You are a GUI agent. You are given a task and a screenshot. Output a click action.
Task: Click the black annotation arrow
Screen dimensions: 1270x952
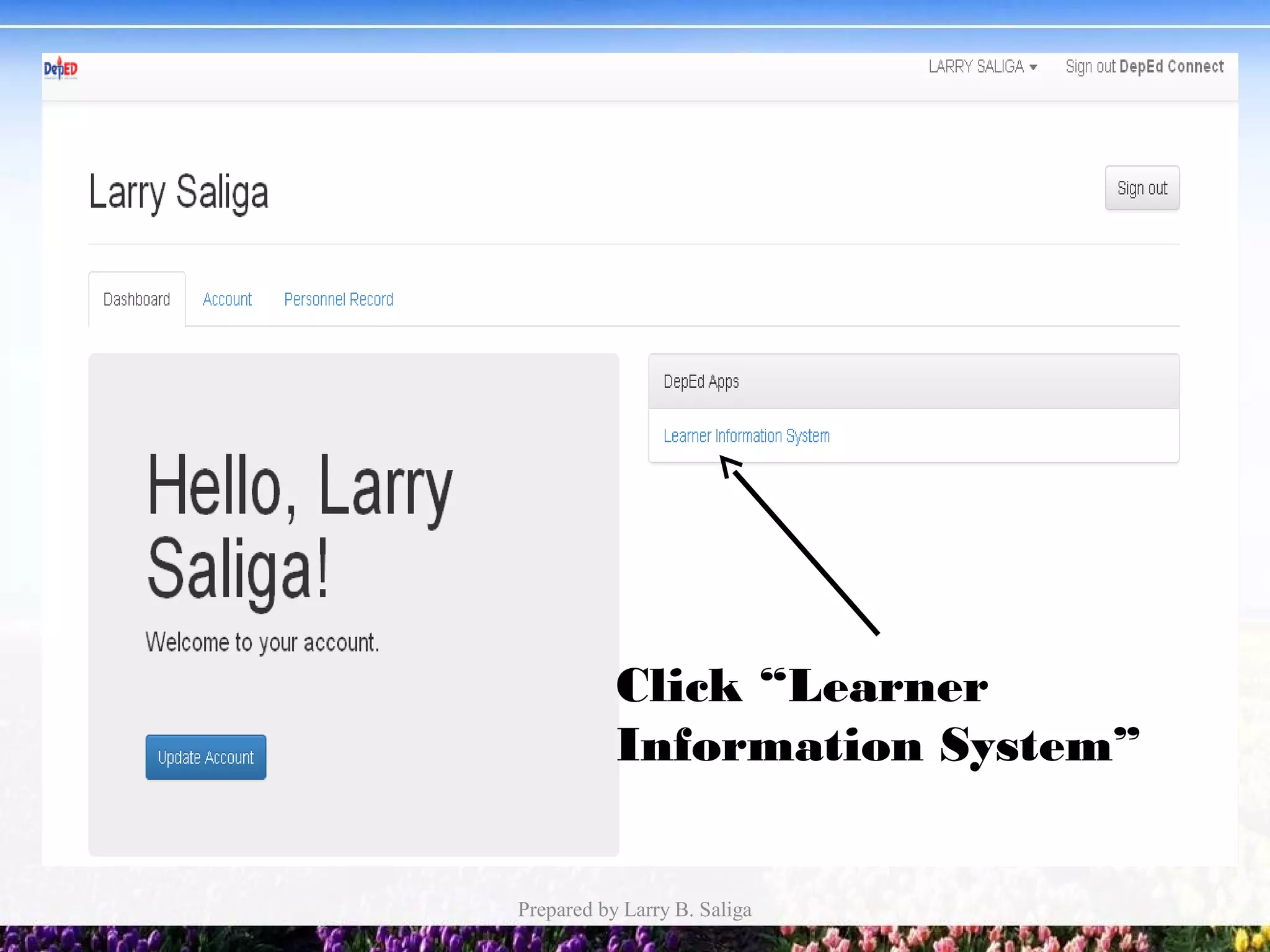pos(806,552)
